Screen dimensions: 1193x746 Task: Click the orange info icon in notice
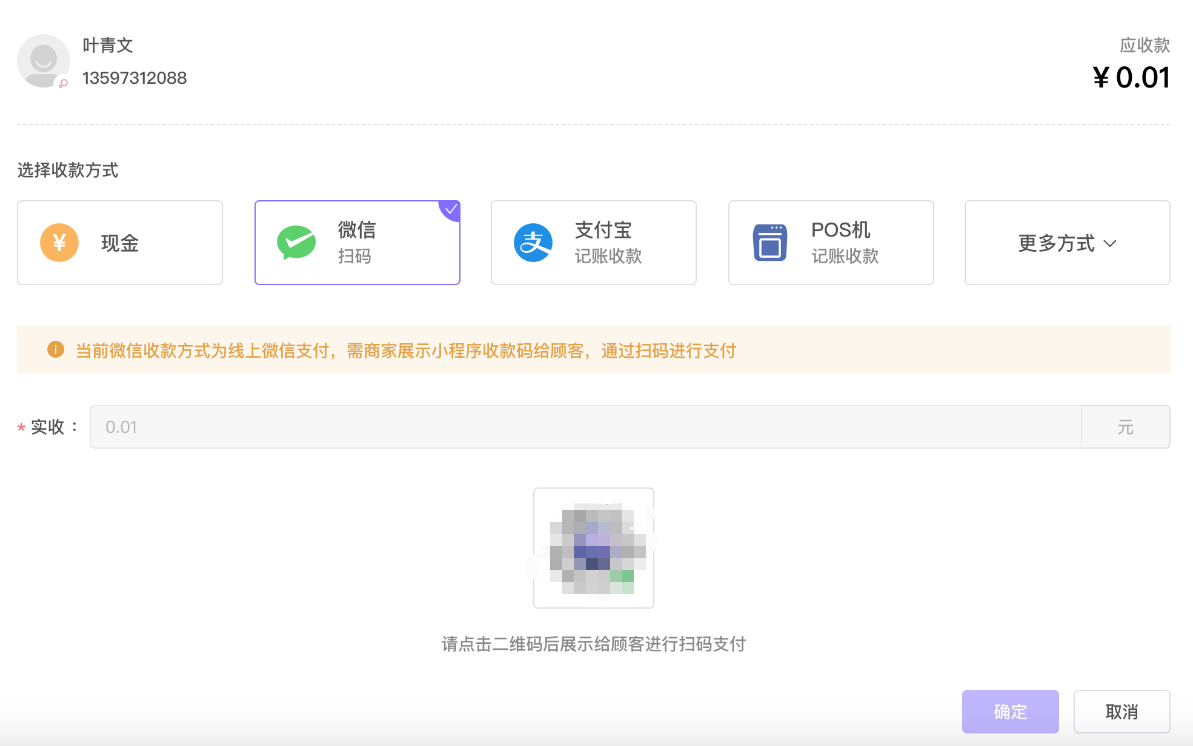[x=56, y=349]
